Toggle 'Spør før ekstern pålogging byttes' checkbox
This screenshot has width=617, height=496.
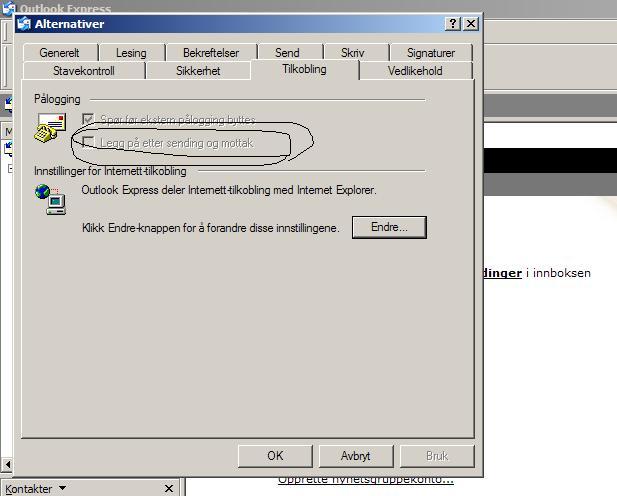point(88,119)
